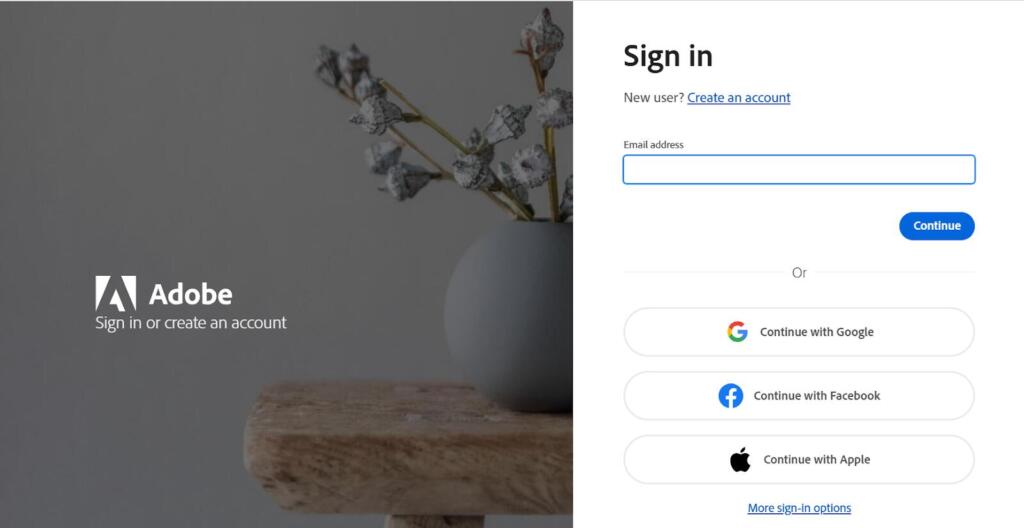Open the Create an account link
This screenshot has width=1024, height=528.
(739, 97)
